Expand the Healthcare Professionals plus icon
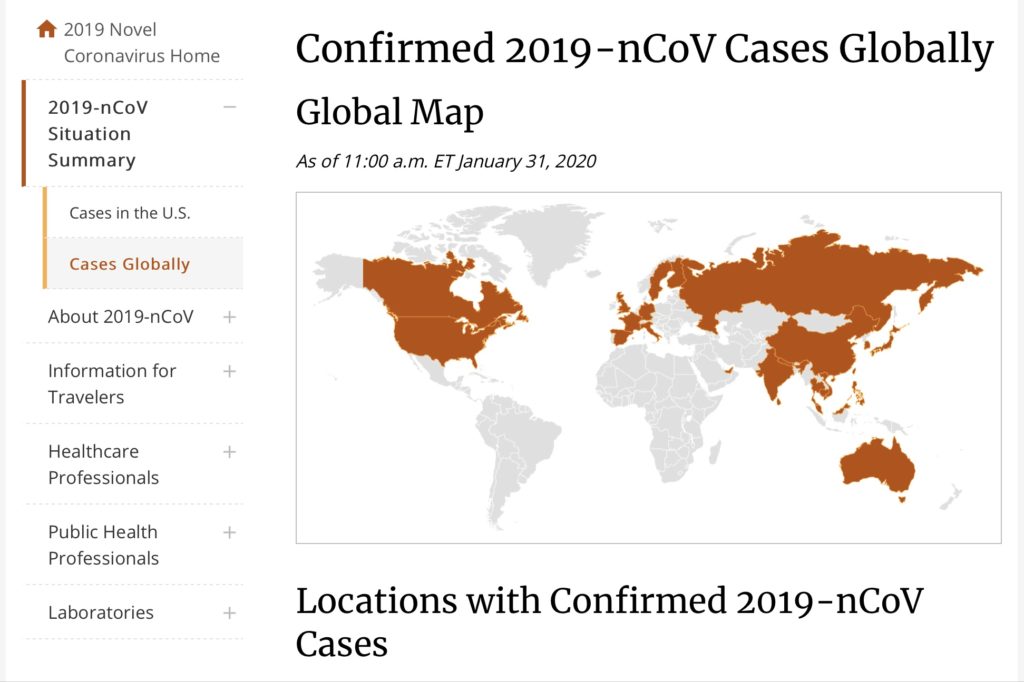 [x=230, y=452]
